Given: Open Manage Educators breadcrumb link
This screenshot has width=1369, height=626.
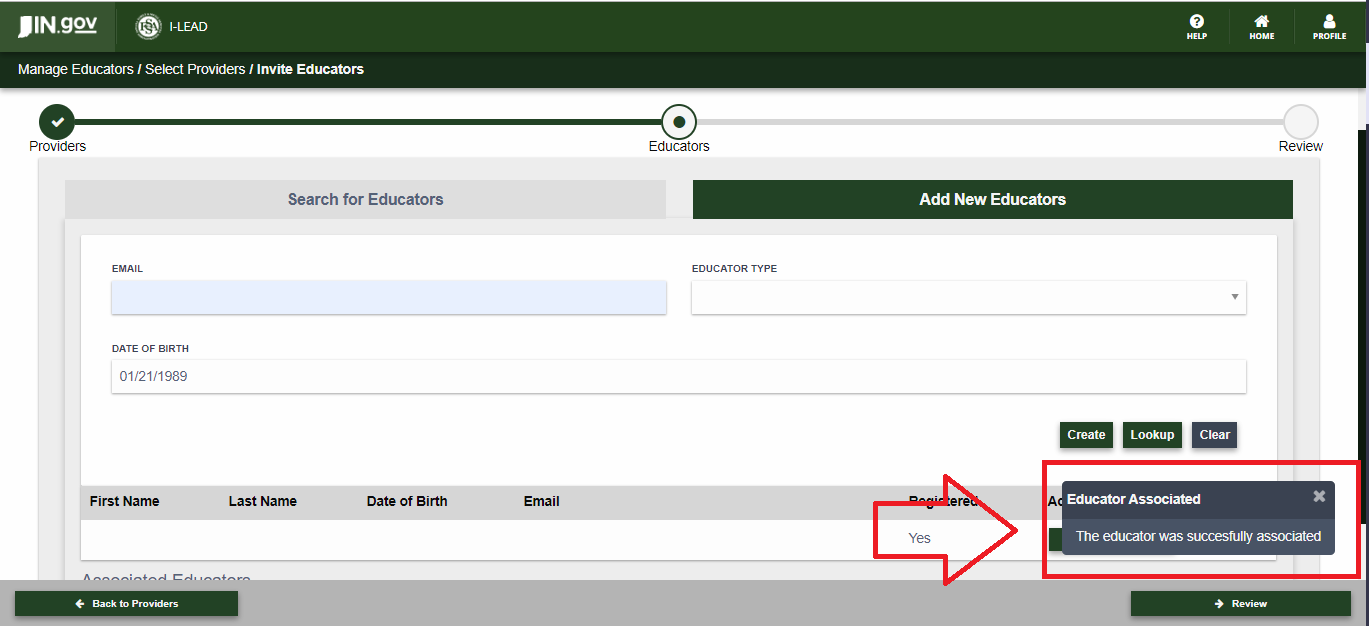Looking at the screenshot, I should 75,70.
